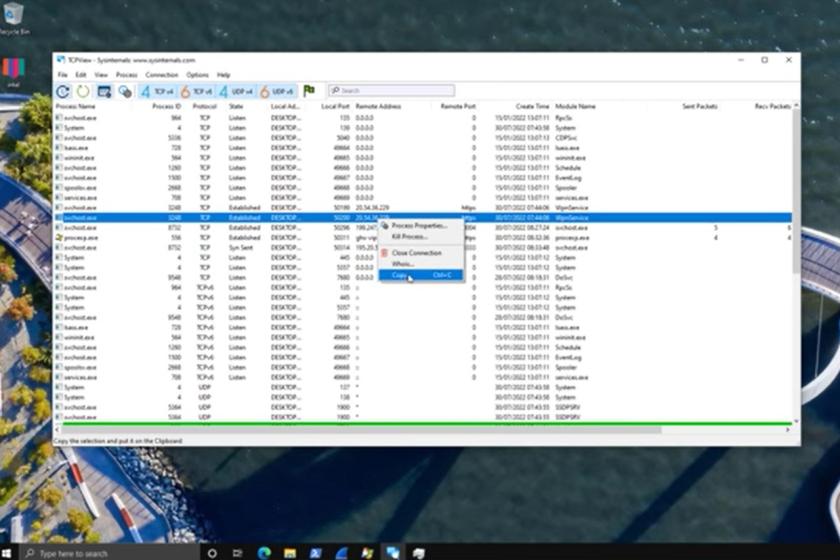Toggle the TCP v6 filter

point(197,92)
